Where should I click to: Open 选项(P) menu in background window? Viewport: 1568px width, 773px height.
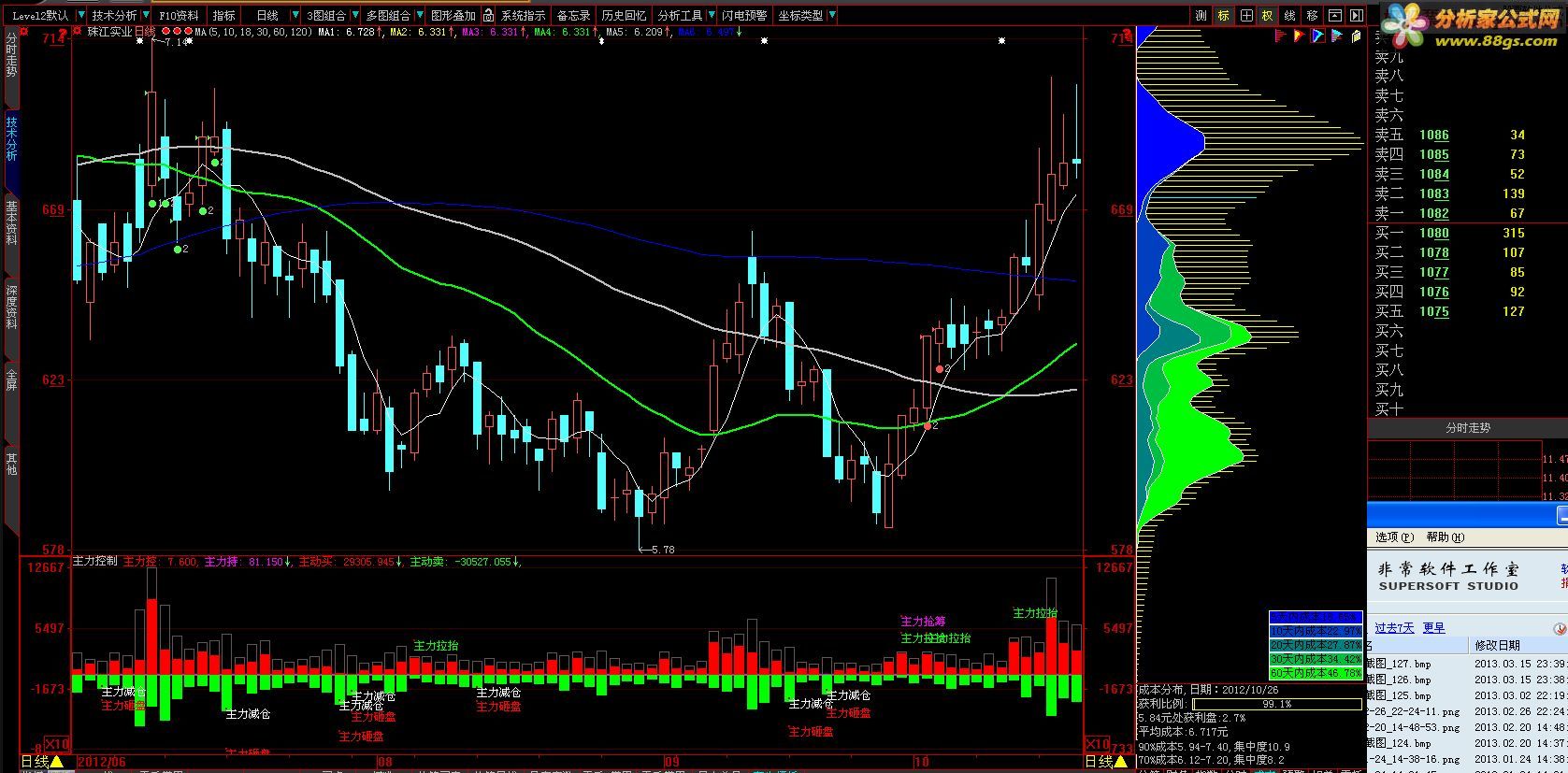pyautogui.click(x=1394, y=537)
